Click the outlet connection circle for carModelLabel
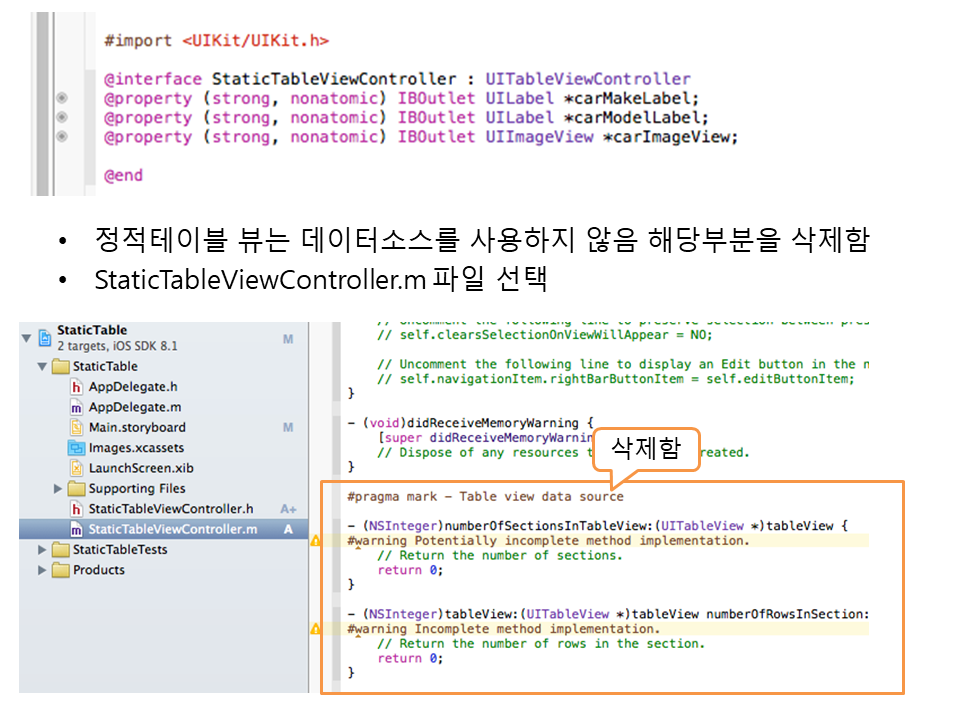This screenshot has height=720, width=960. (x=62, y=117)
